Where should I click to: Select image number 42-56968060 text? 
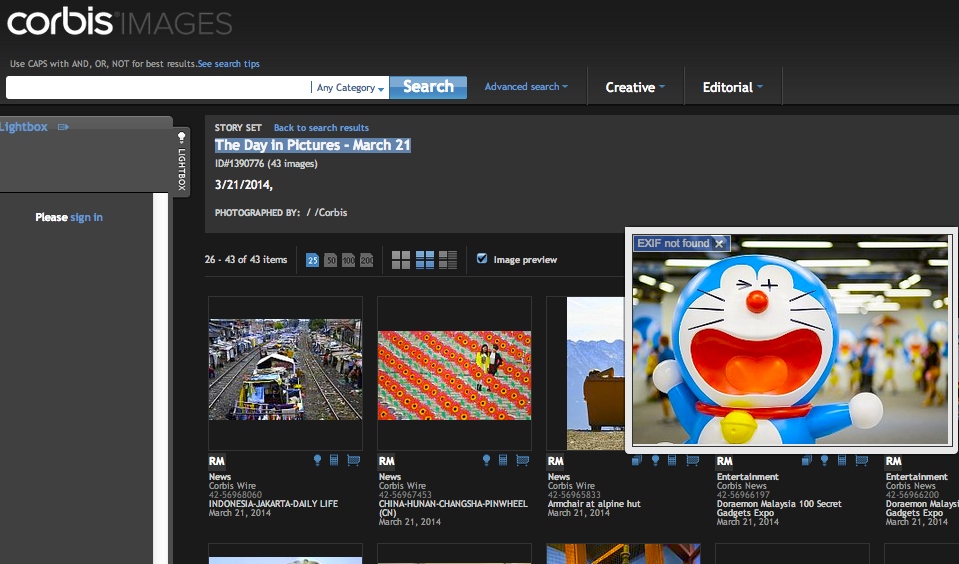[235, 495]
